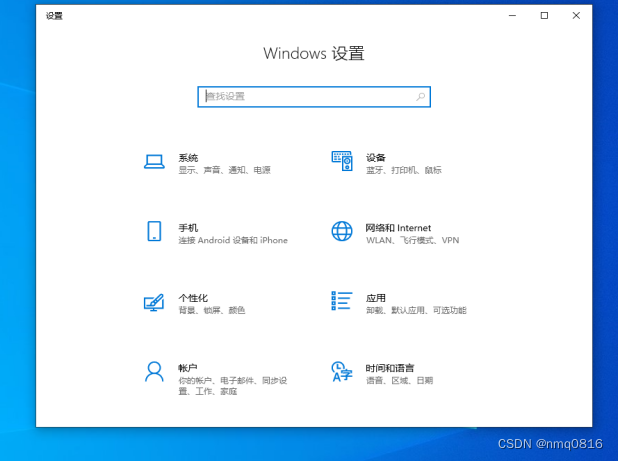Click the 背景、锁屏、颜色 description
This screenshot has width=619, height=461.
pyautogui.click(x=212, y=310)
